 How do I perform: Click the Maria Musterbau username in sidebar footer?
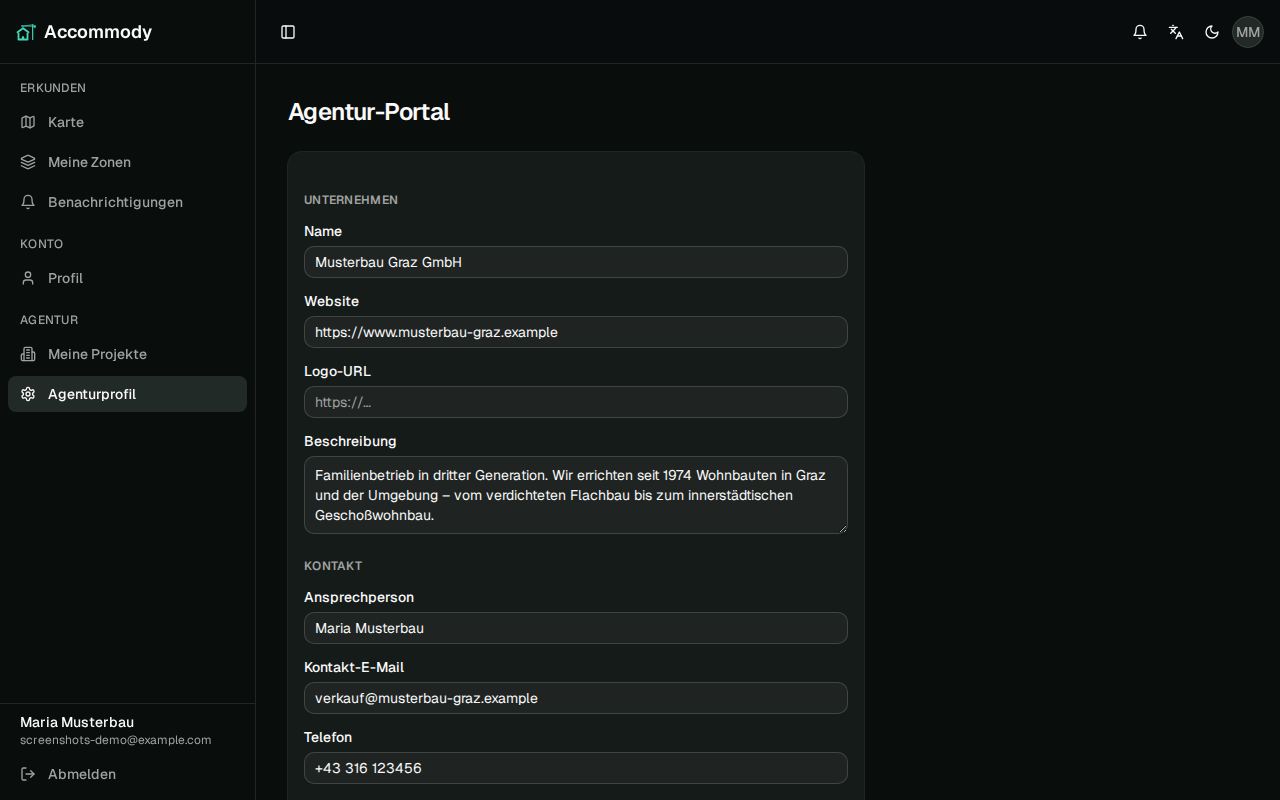click(77, 722)
